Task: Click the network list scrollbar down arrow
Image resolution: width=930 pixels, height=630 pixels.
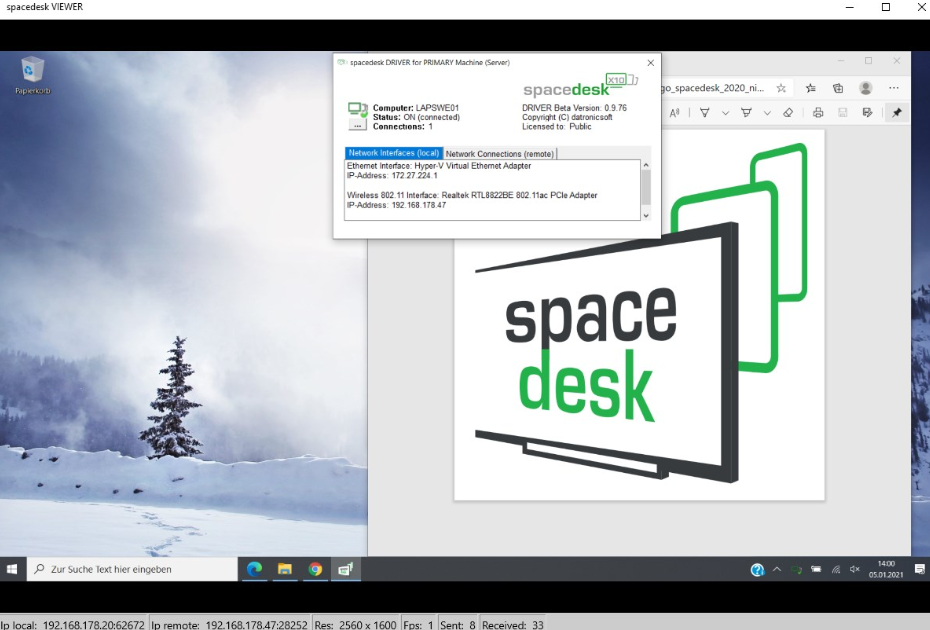Action: [x=646, y=215]
